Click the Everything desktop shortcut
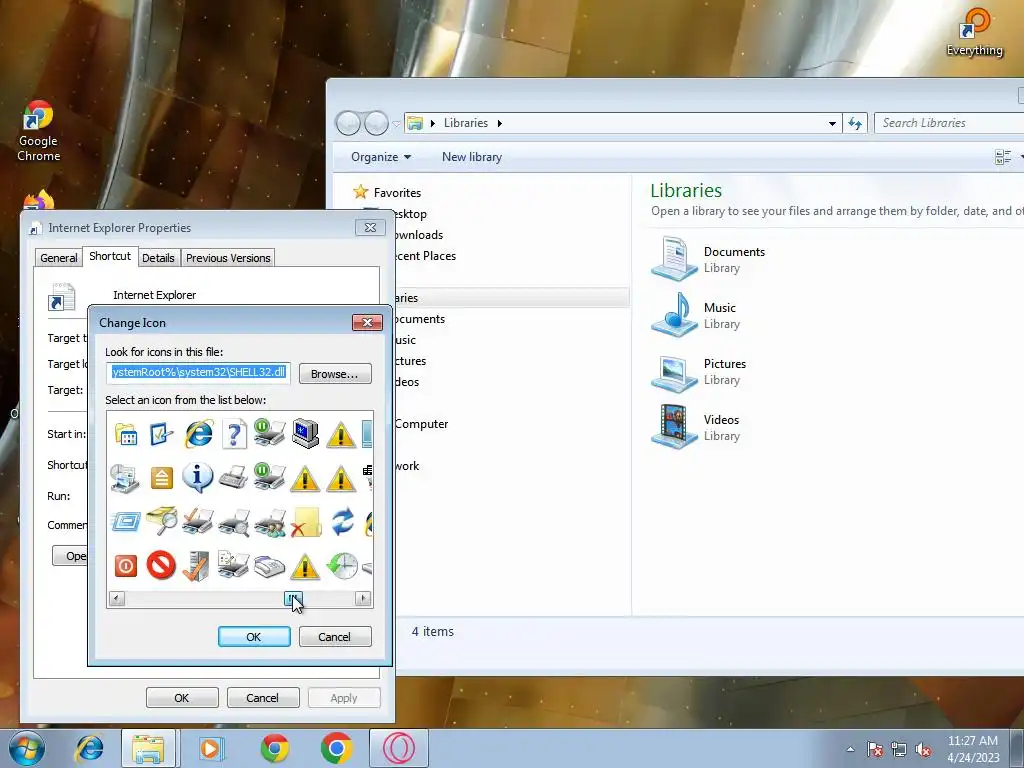The image size is (1024, 768). [x=974, y=33]
